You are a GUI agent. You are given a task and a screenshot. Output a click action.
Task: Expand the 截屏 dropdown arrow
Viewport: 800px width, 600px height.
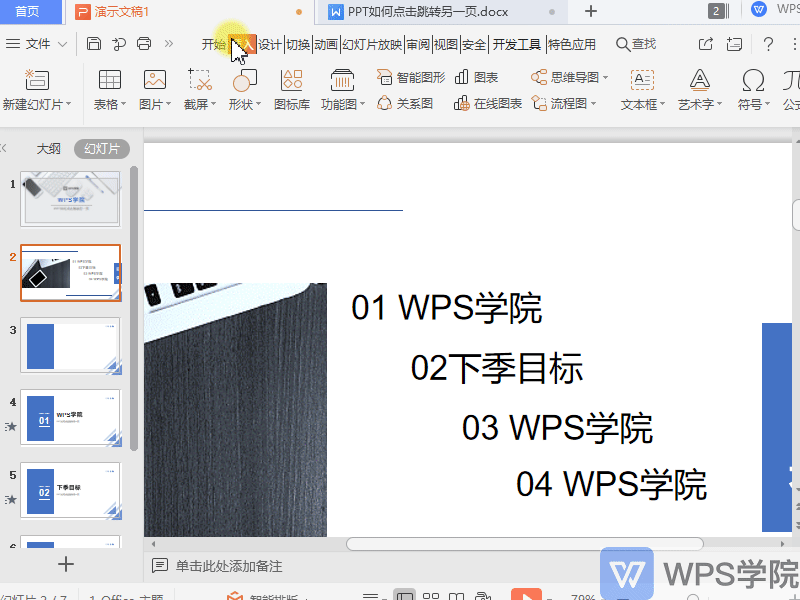coord(213,104)
